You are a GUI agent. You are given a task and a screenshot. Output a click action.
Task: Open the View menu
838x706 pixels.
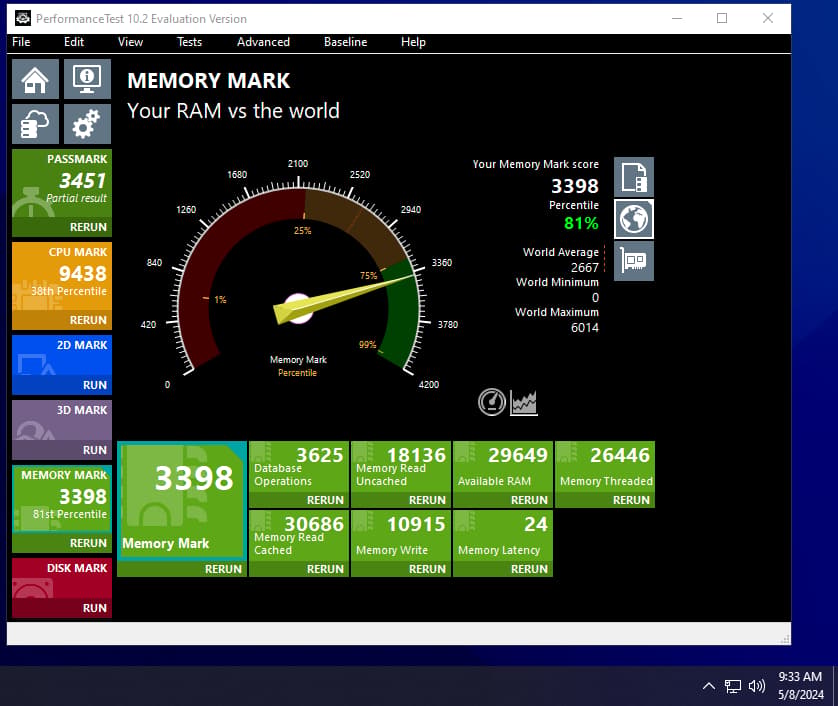tap(130, 42)
